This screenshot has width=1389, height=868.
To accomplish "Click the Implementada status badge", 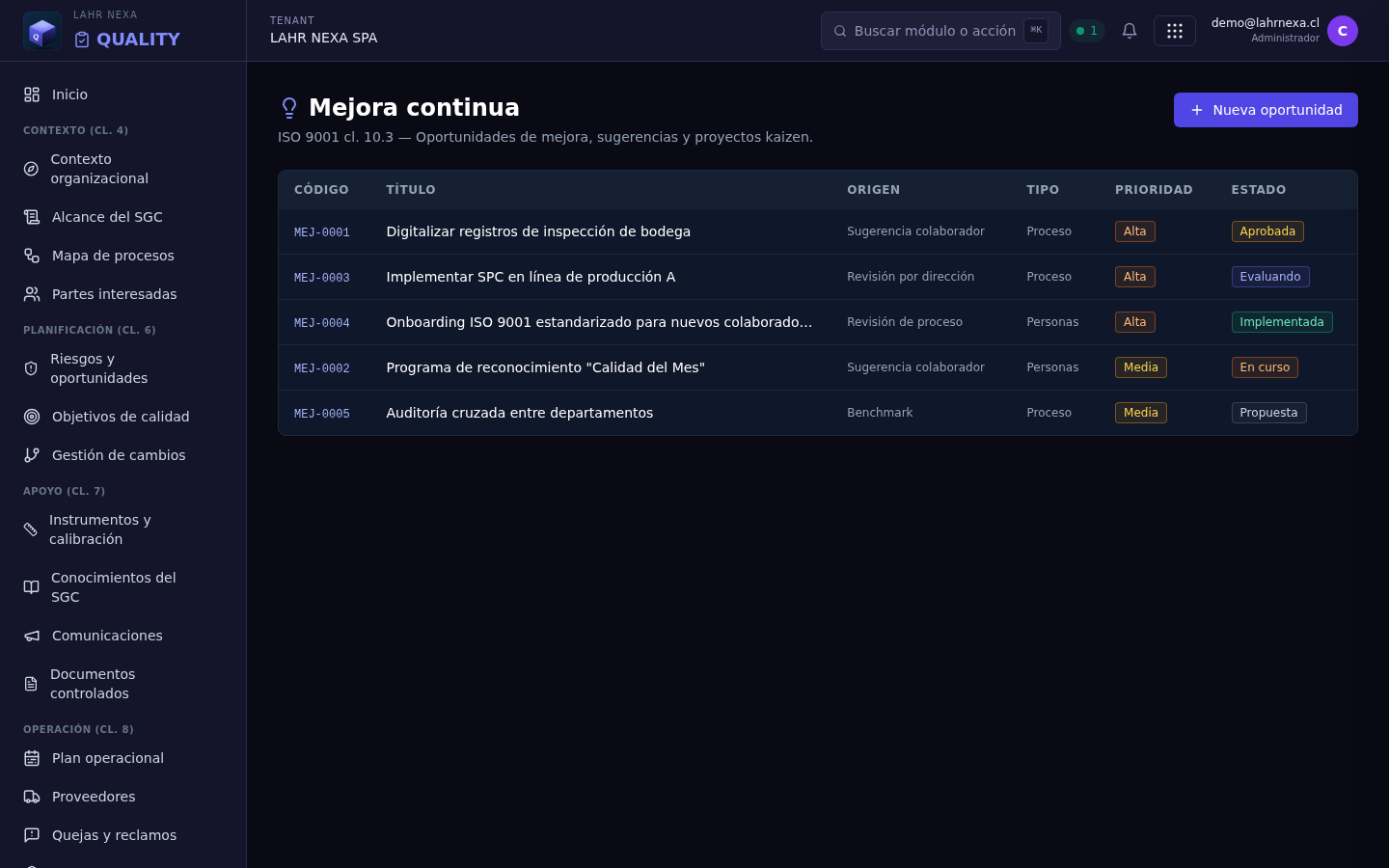I will pos(1282,322).
